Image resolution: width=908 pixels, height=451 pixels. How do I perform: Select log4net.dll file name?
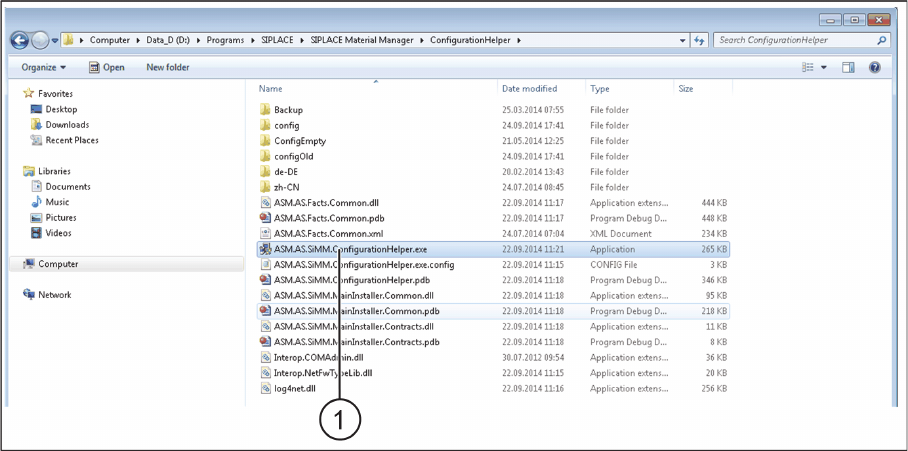[295, 388]
